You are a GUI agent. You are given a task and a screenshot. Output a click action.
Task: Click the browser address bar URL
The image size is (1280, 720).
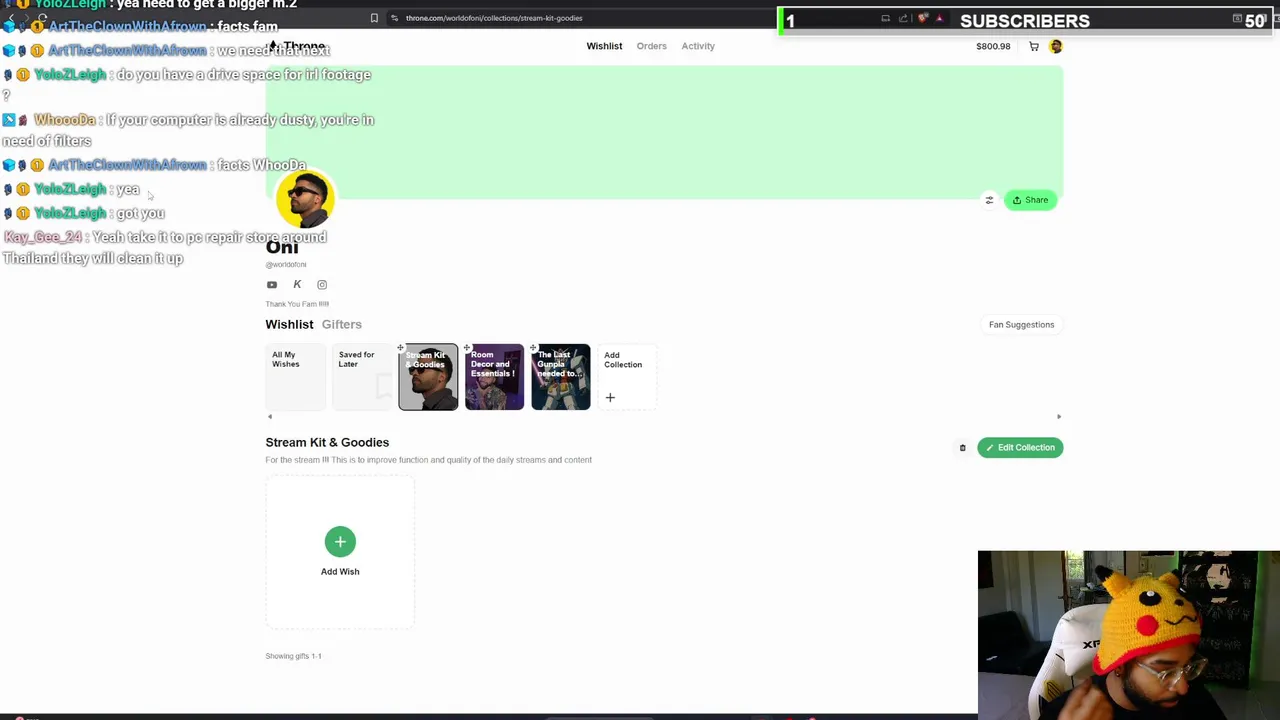coord(494,18)
